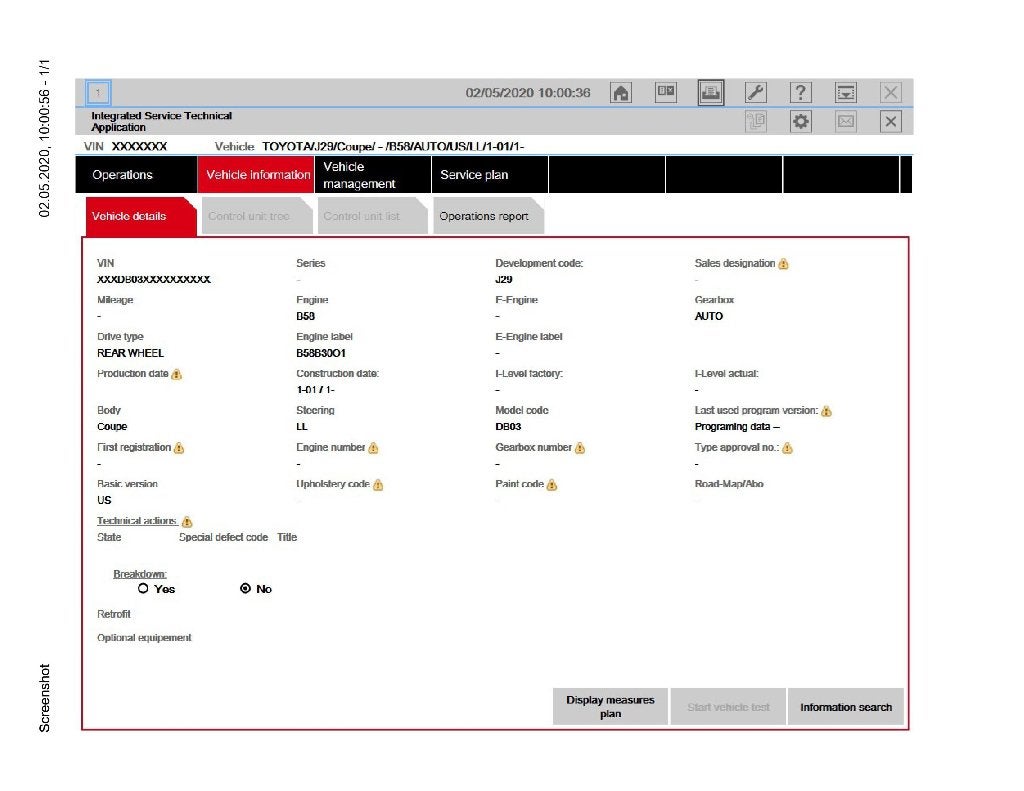Click warning icon beside Production date

pyautogui.click(x=176, y=374)
